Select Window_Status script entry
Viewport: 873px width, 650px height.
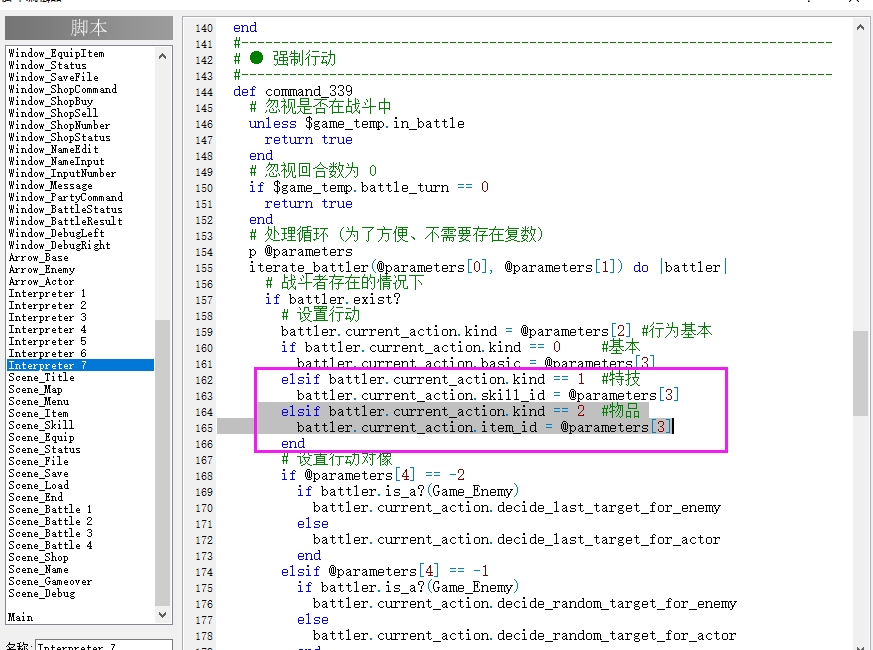pos(47,66)
